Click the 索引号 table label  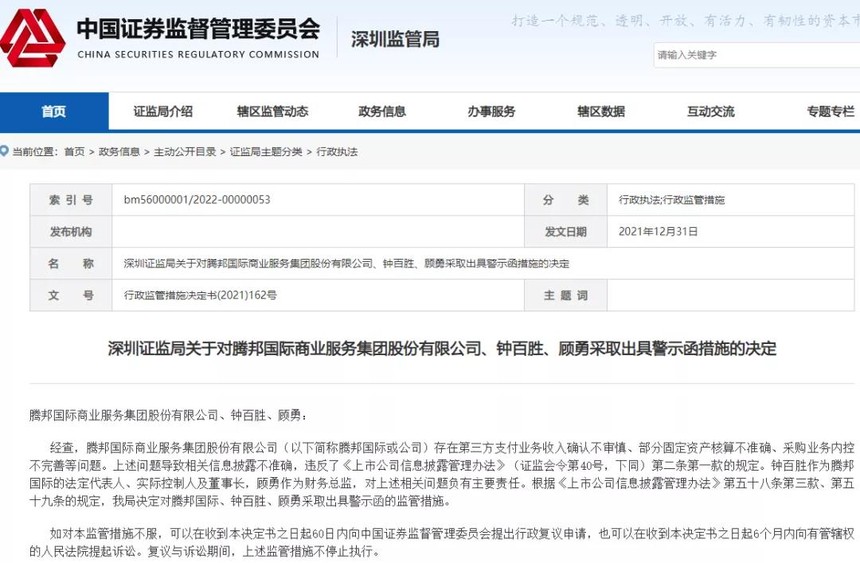click(x=71, y=200)
